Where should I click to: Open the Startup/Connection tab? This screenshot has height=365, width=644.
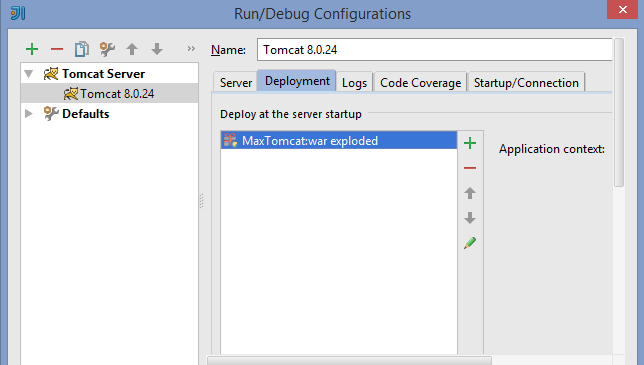click(x=527, y=83)
